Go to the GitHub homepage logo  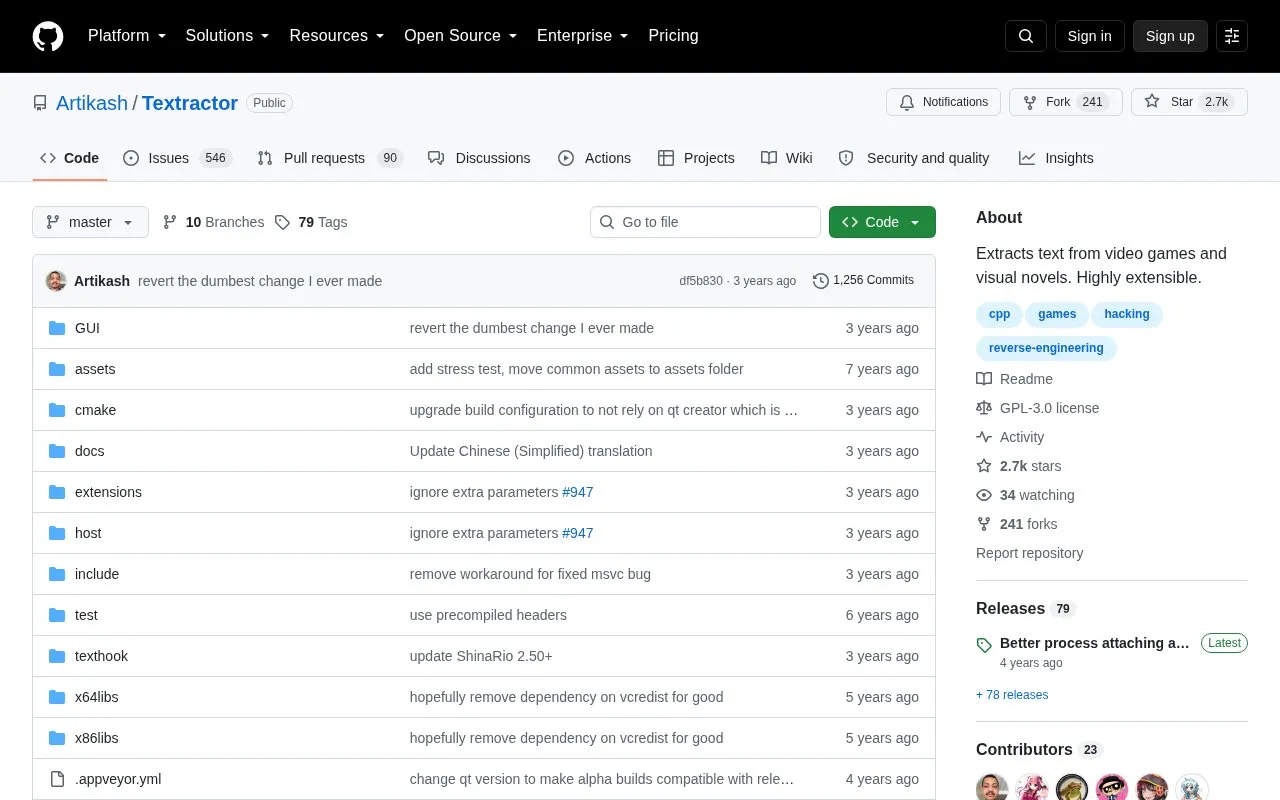click(48, 36)
